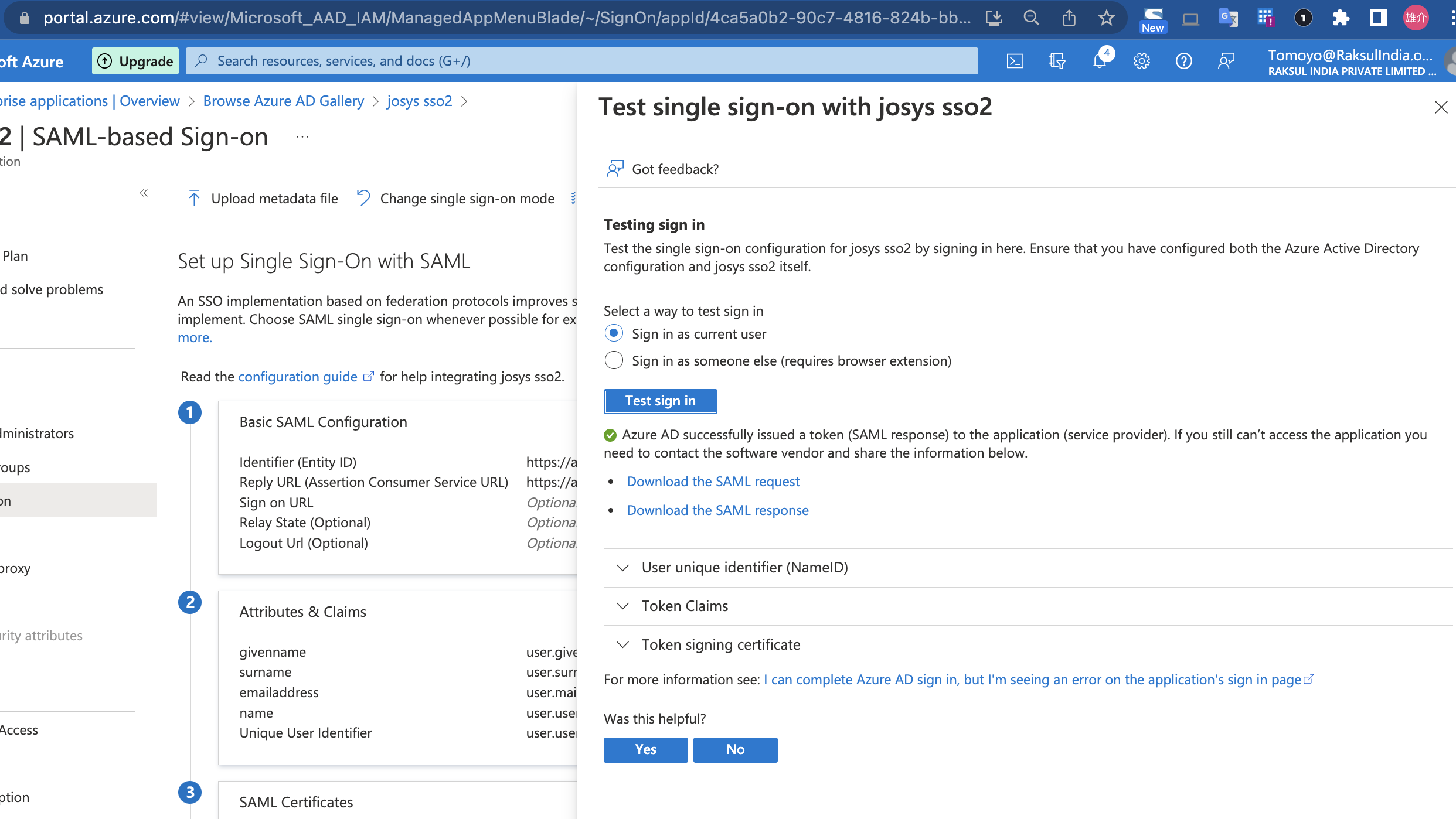Open Directories and subscriptions filter icon
This screenshot has width=1456, height=819.
tap(1057, 61)
